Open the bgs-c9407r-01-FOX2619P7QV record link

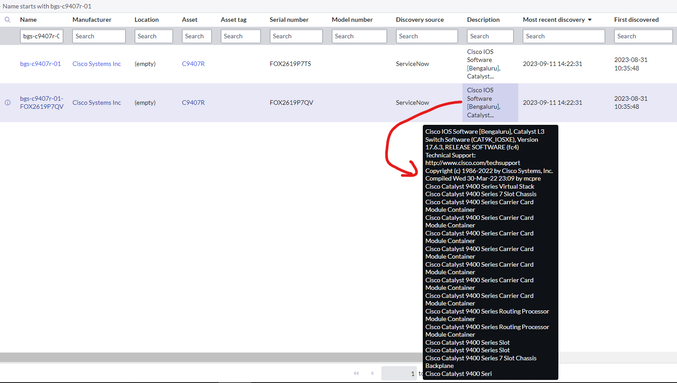(41, 102)
